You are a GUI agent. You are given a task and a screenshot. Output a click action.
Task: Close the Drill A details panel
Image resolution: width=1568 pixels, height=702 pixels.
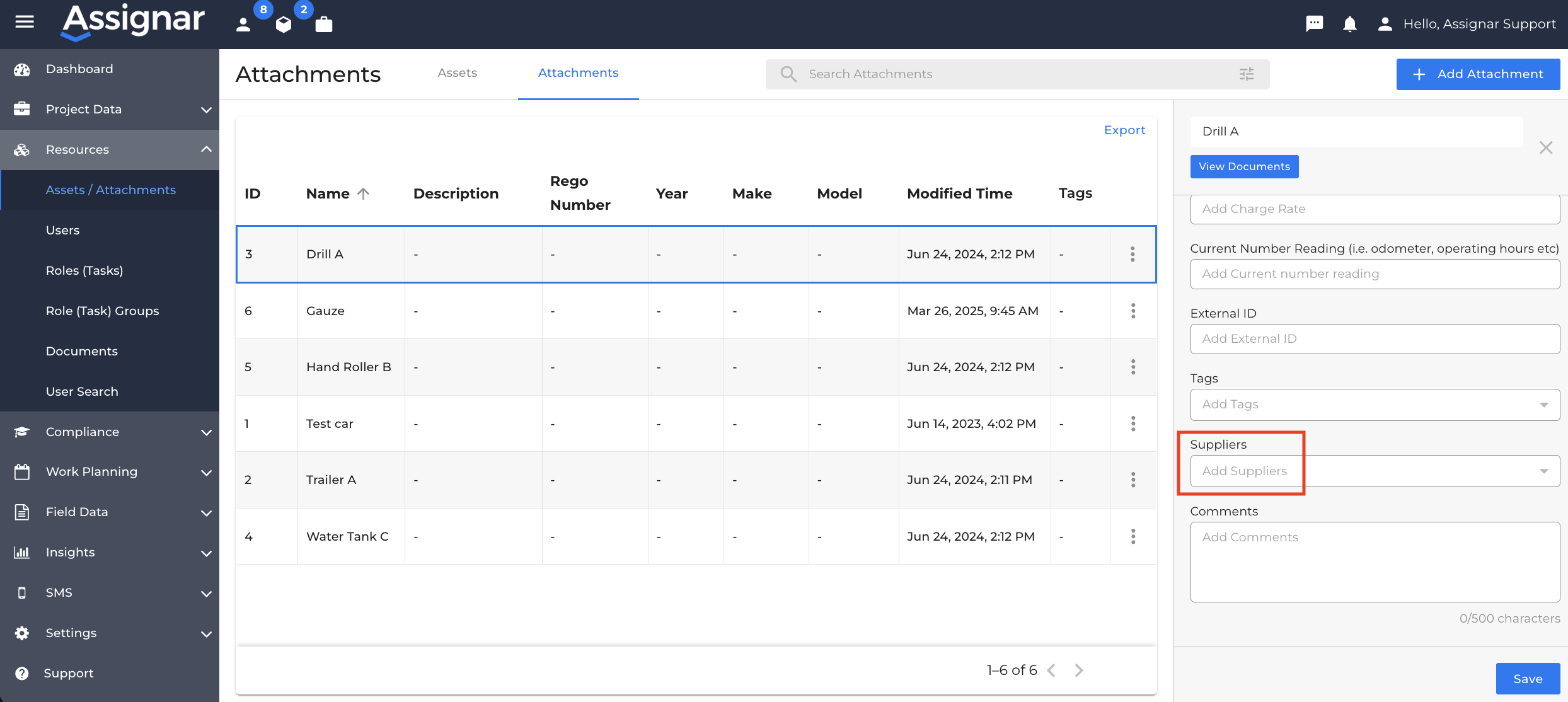1545,147
